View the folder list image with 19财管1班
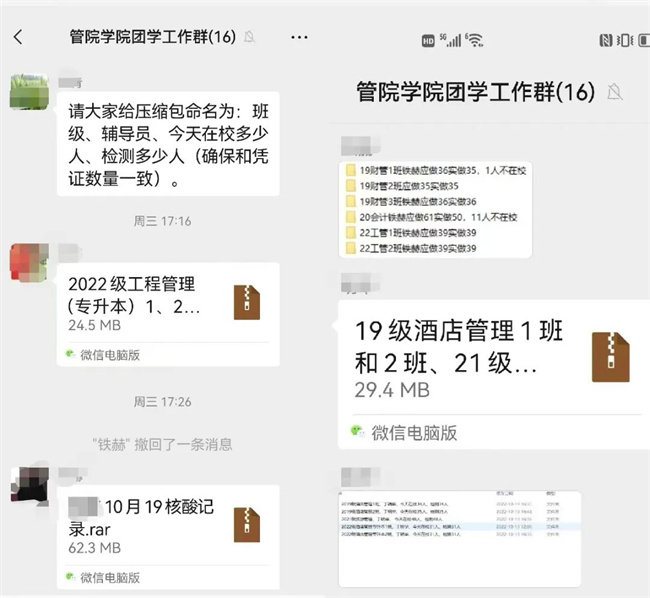650x598 pixels. (434, 208)
